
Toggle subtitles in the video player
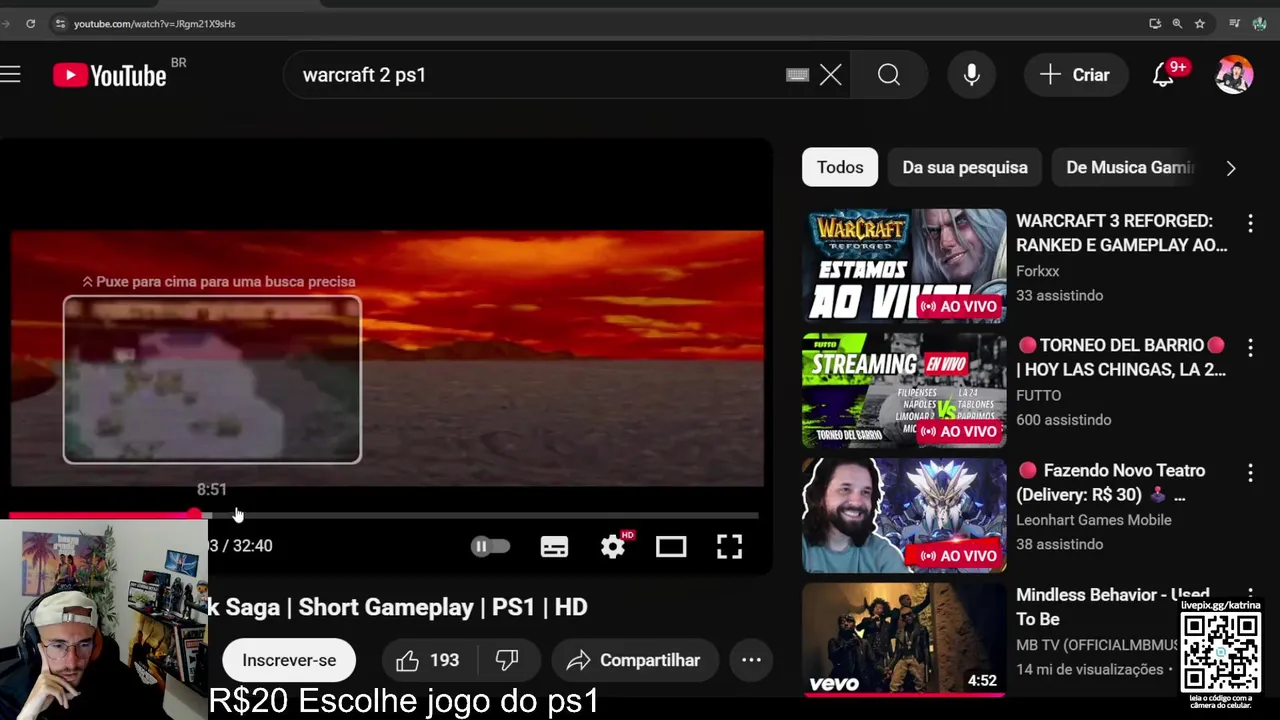[x=554, y=546]
